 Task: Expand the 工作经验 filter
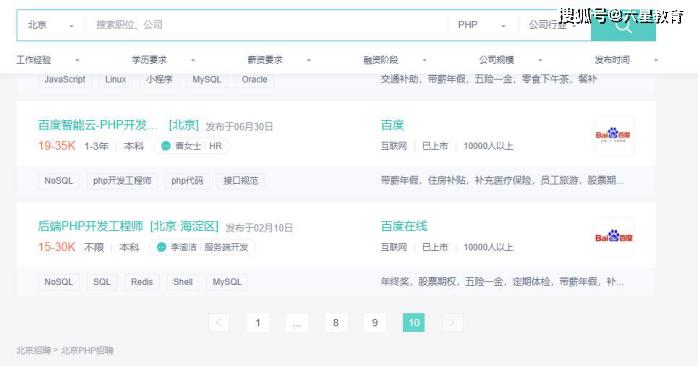point(48,60)
